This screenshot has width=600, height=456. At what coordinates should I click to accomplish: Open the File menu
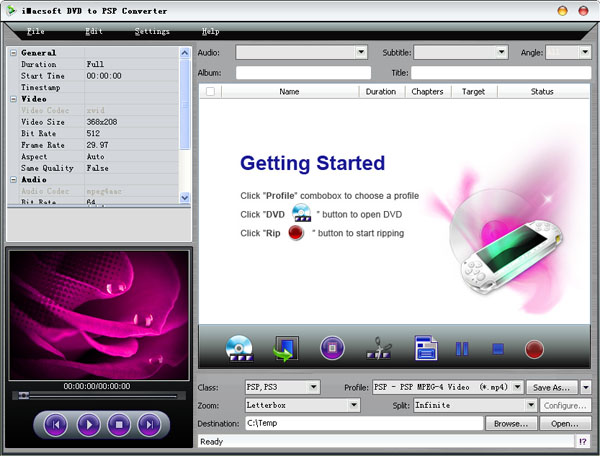(x=36, y=31)
